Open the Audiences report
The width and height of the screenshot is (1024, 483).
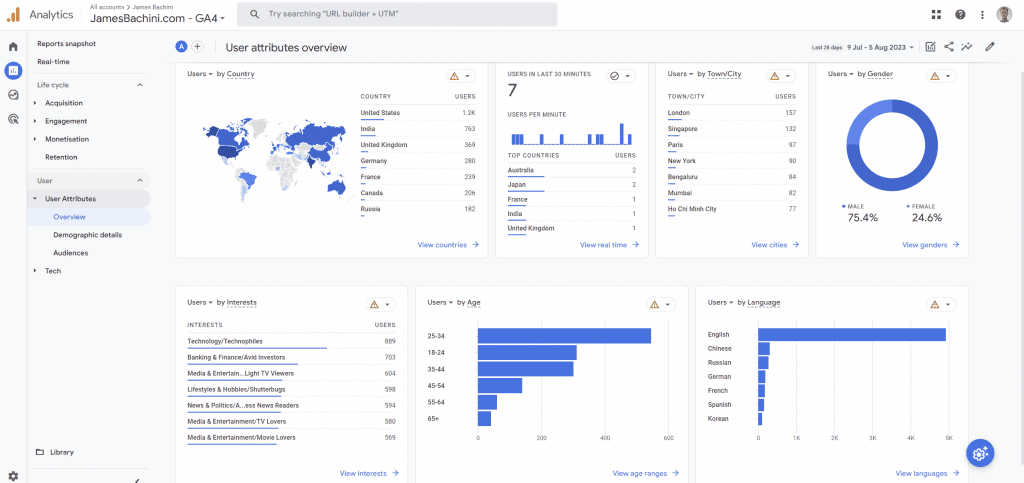pyautogui.click(x=71, y=253)
